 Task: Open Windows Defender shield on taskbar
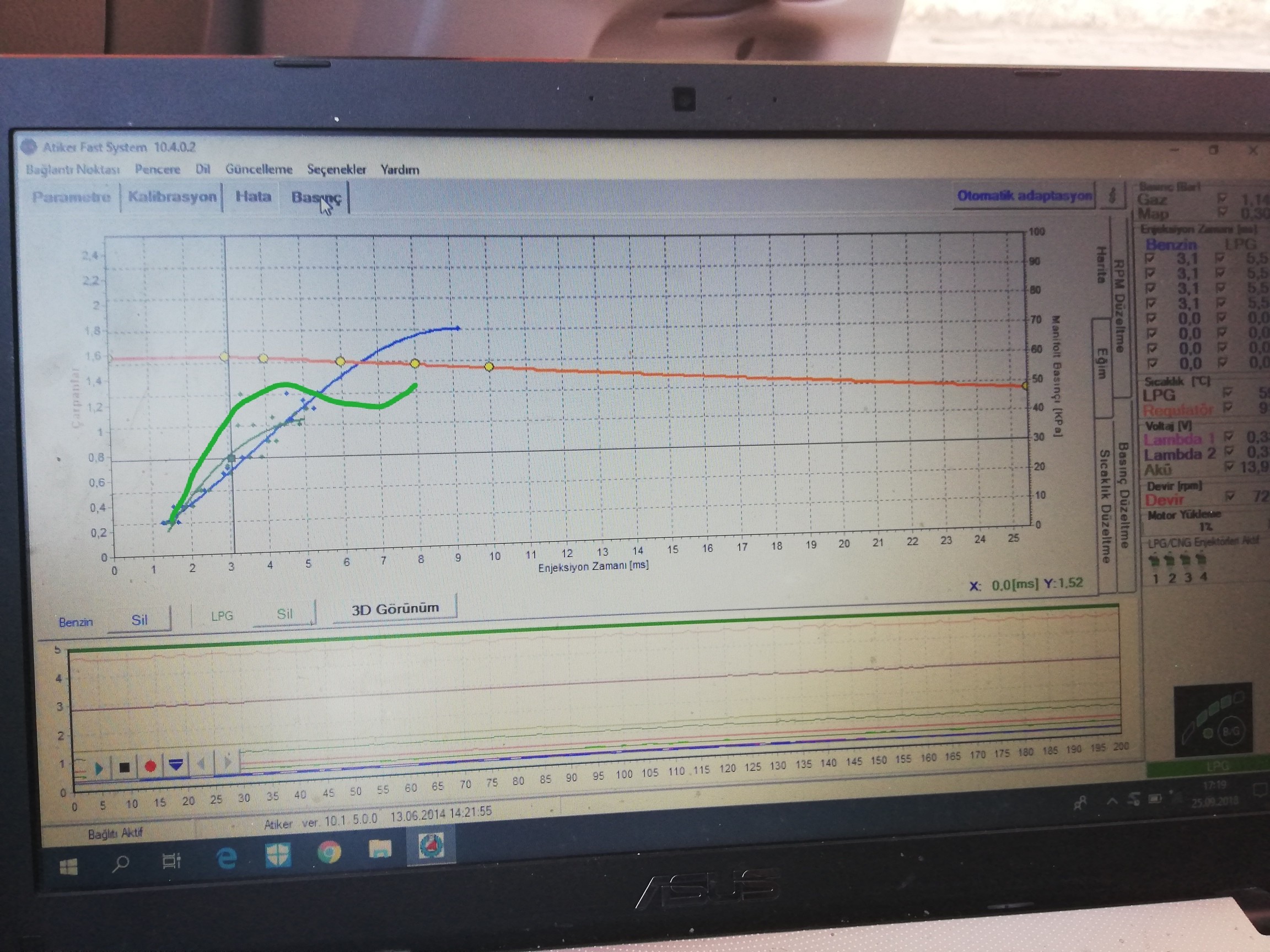pyautogui.click(x=278, y=854)
